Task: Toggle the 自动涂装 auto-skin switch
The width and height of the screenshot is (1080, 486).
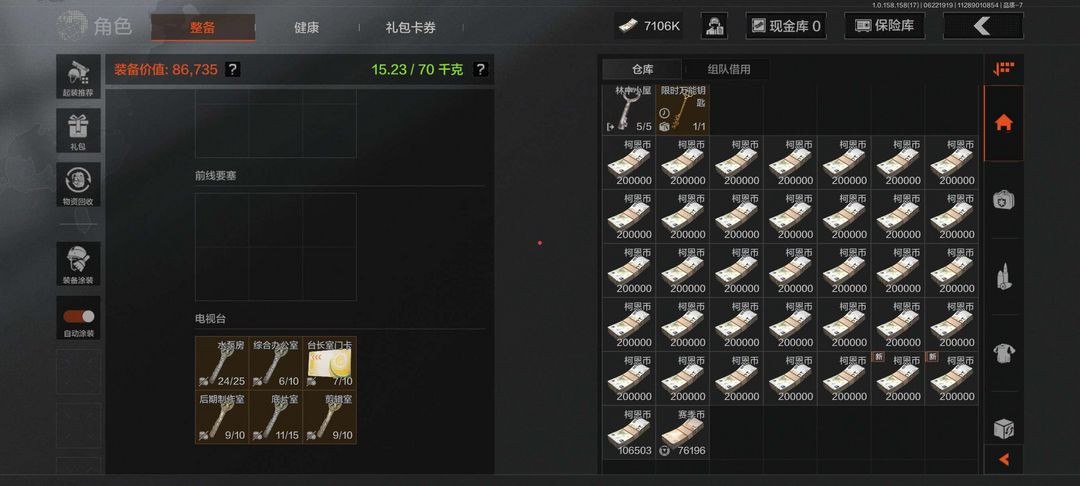Action: click(x=79, y=317)
